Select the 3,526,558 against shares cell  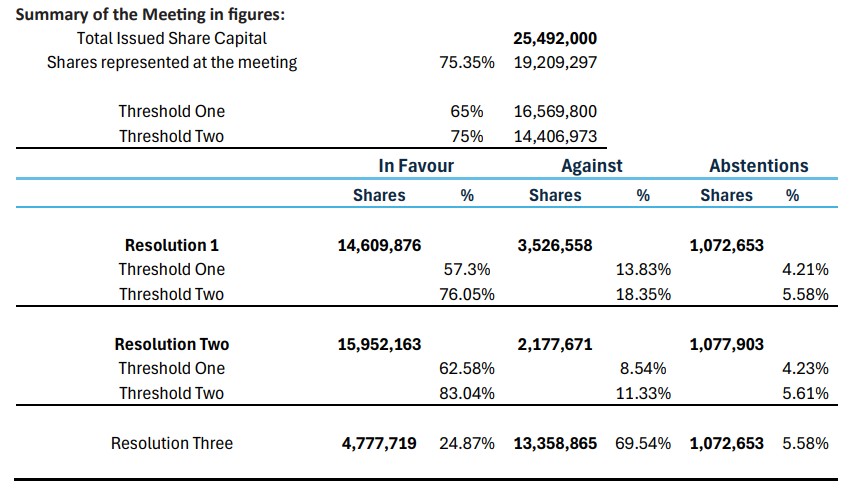(555, 245)
